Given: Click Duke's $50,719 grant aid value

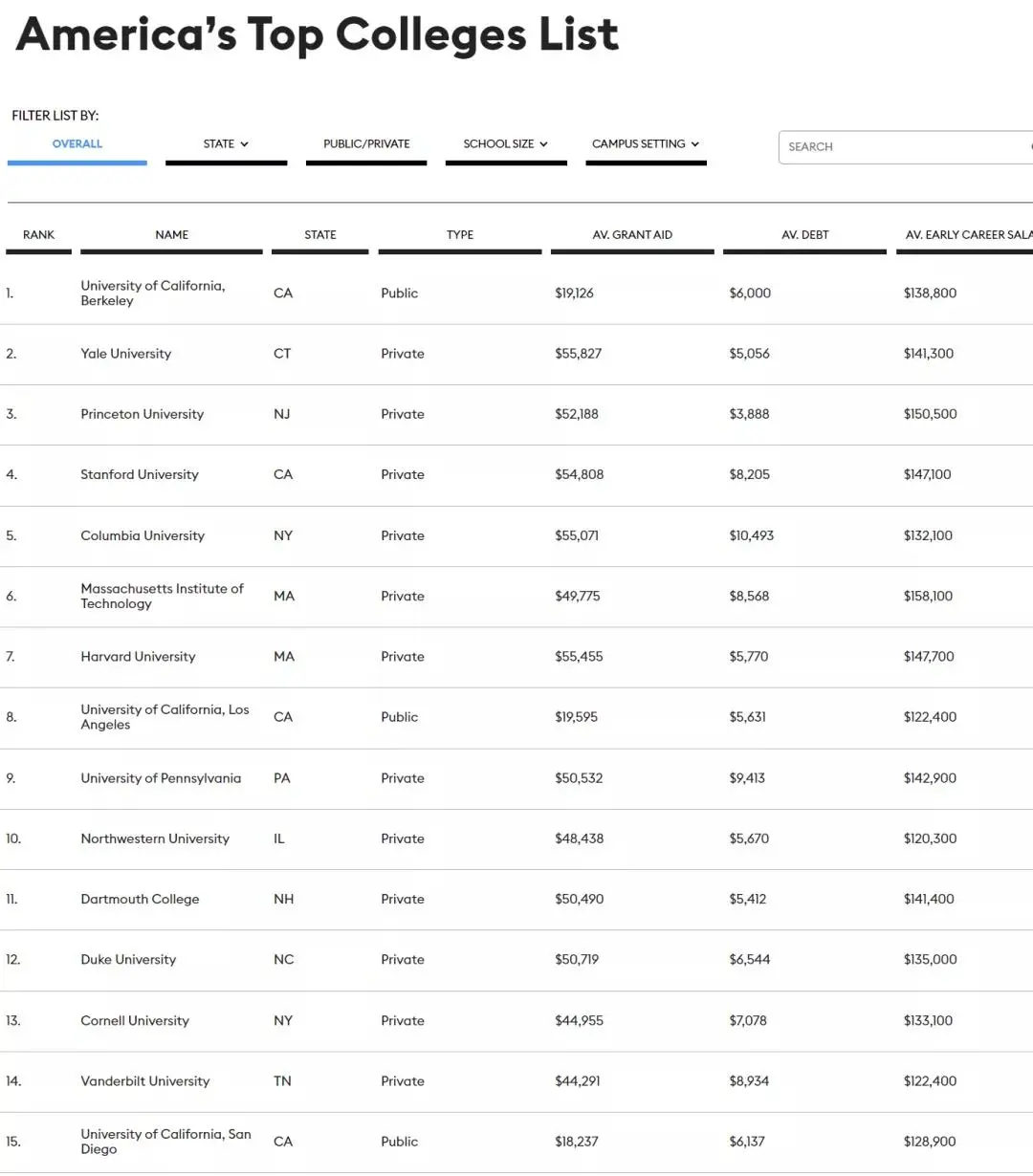Looking at the screenshot, I should tap(577, 960).
